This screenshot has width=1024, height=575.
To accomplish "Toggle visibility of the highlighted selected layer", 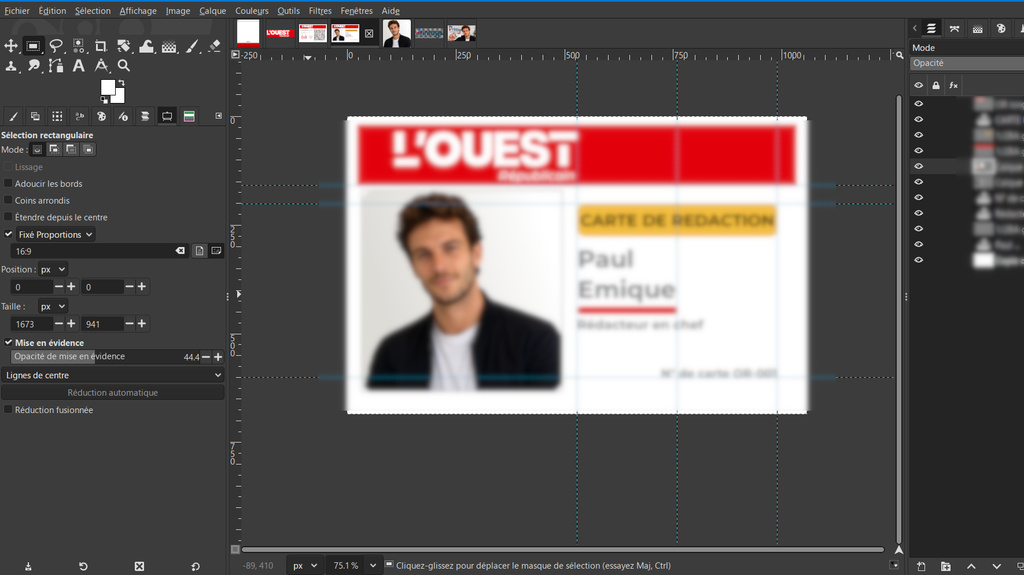I will click(x=919, y=166).
